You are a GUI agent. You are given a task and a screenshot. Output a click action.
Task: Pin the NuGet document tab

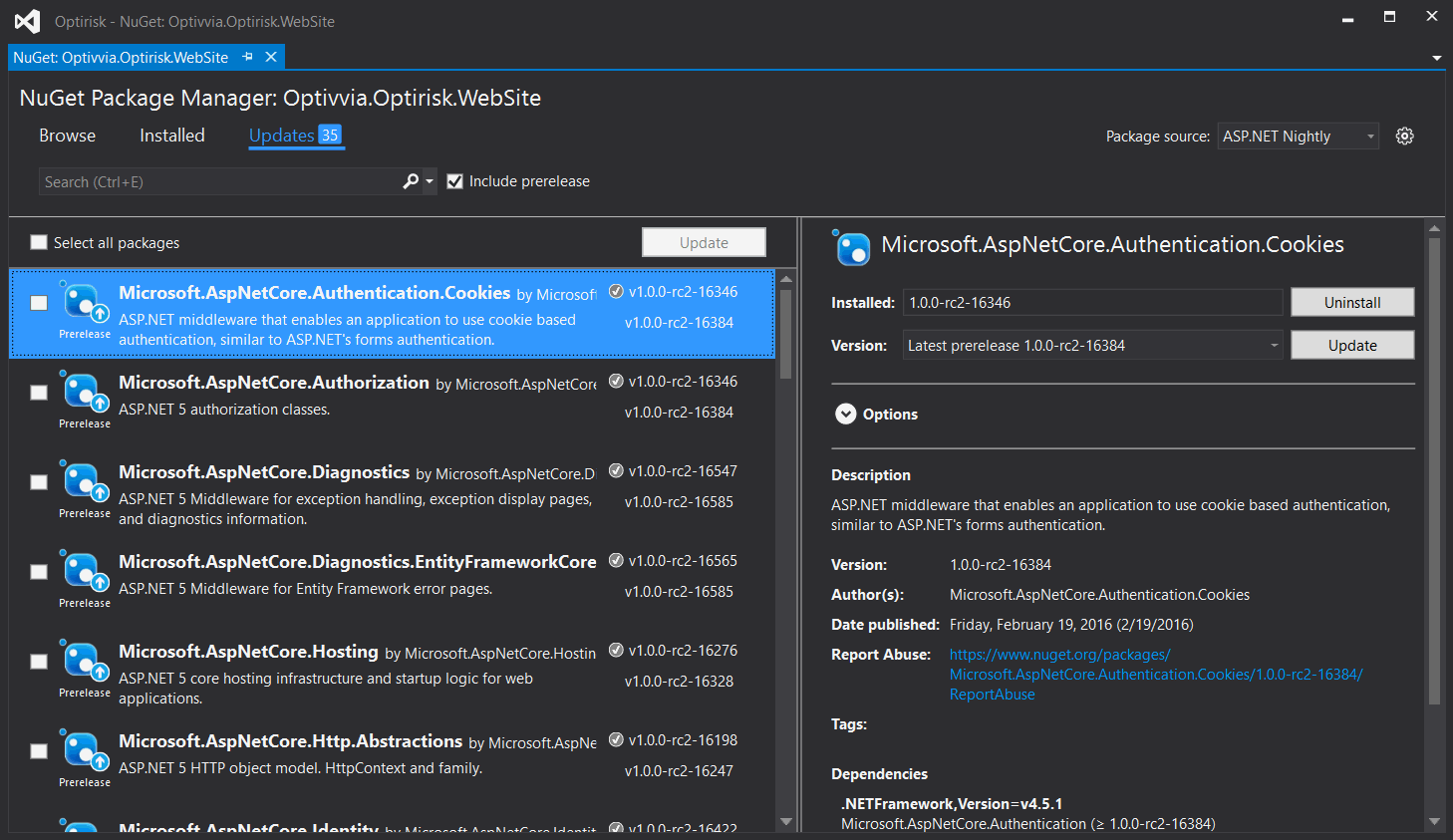point(247,57)
